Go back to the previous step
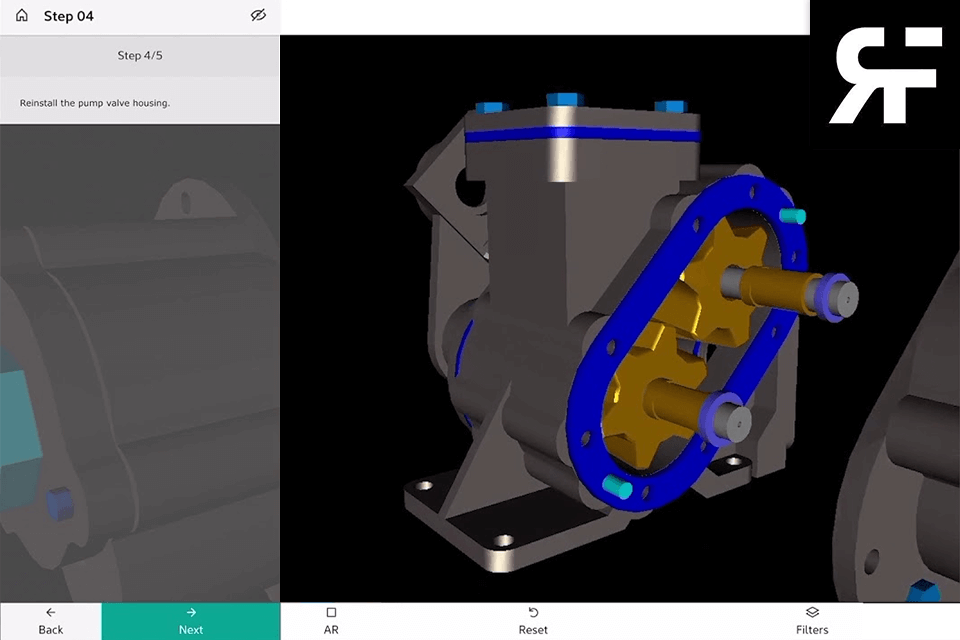 point(51,621)
